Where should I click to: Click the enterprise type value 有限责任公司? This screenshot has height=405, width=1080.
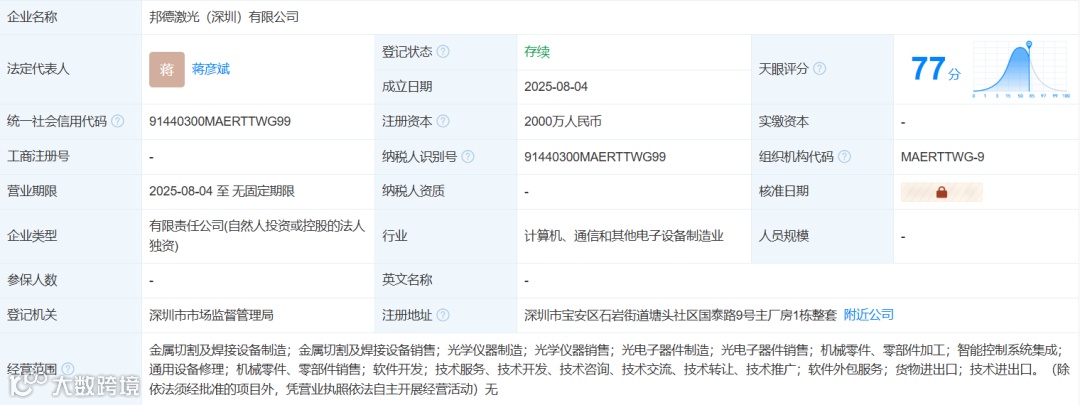256,236
